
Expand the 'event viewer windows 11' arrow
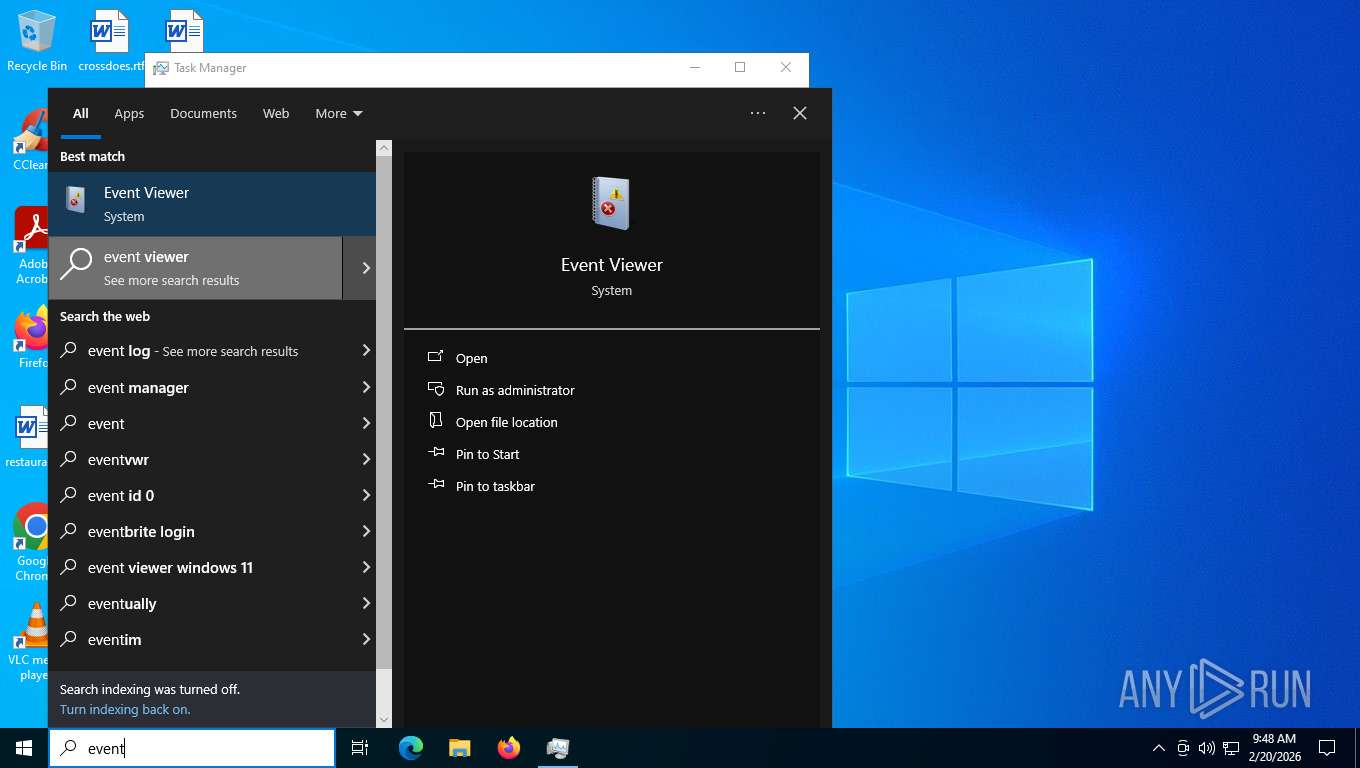tap(366, 567)
